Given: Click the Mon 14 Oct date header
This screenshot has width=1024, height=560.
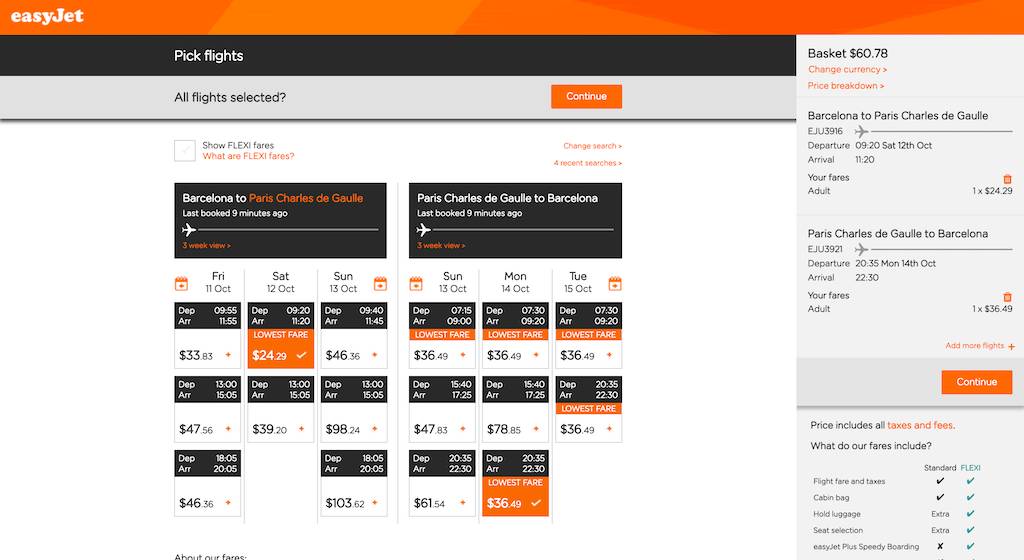Looking at the screenshot, I should tap(515, 283).
